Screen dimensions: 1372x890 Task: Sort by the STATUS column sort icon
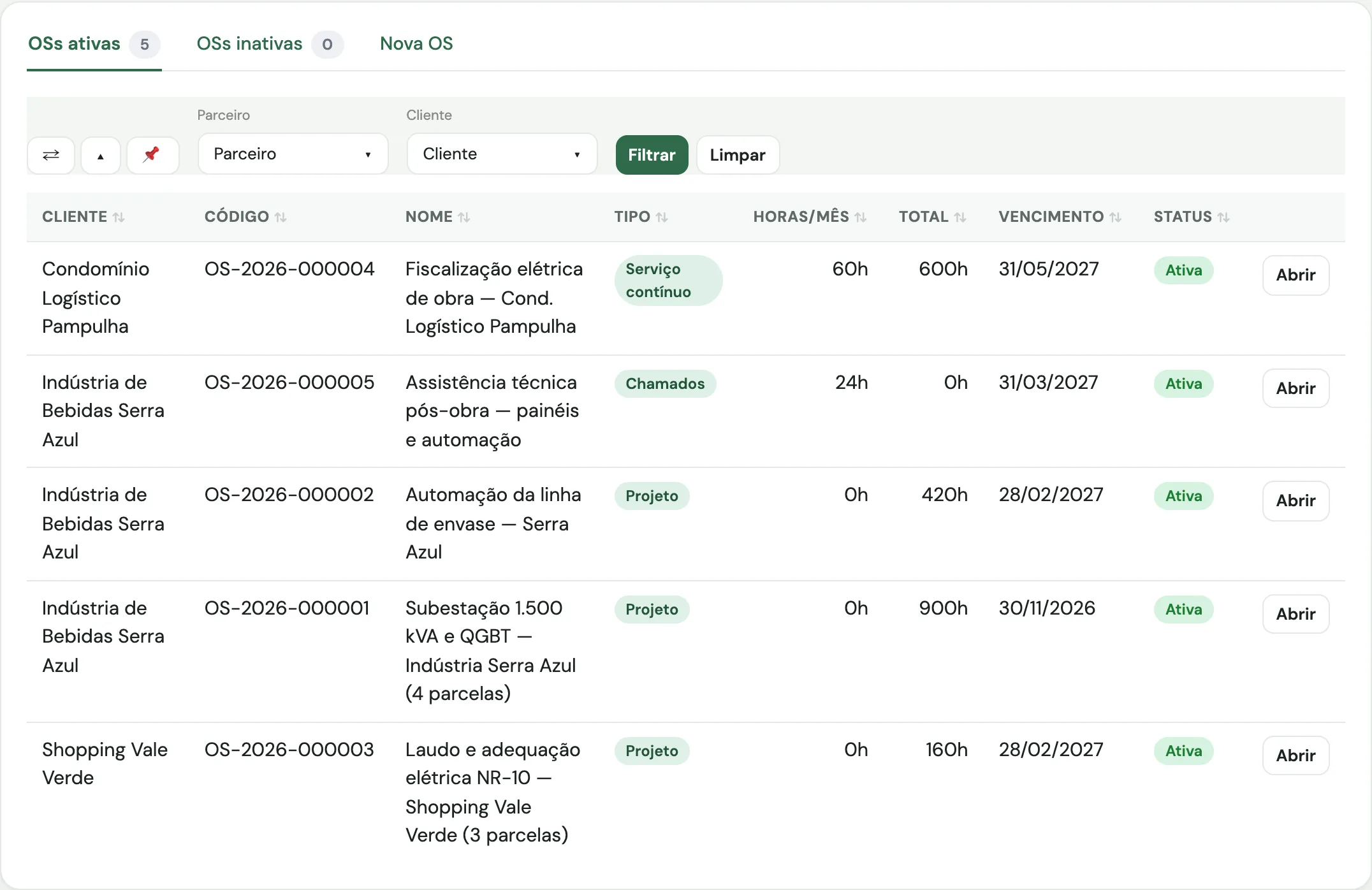point(1223,217)
